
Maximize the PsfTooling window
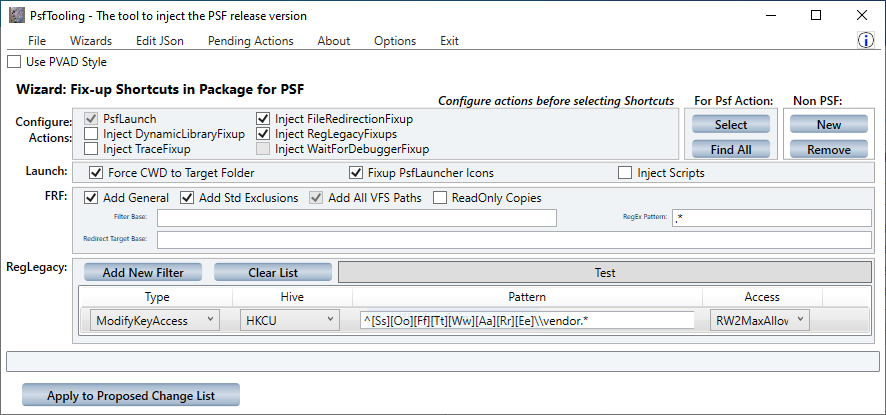[x=816, y=15]
